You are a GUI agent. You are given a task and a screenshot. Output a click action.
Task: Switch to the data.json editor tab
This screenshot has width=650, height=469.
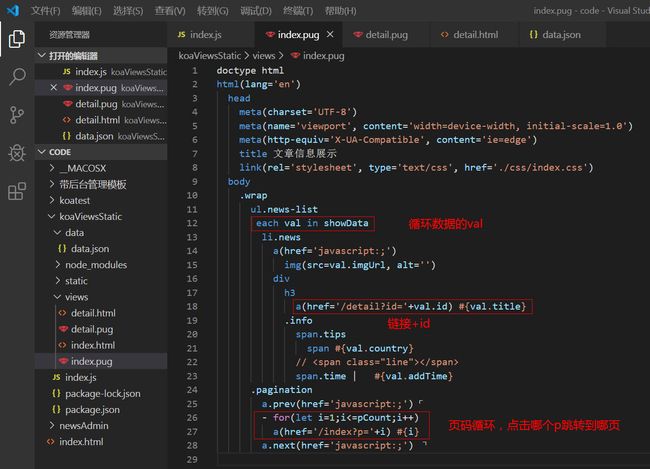[561, 34]
